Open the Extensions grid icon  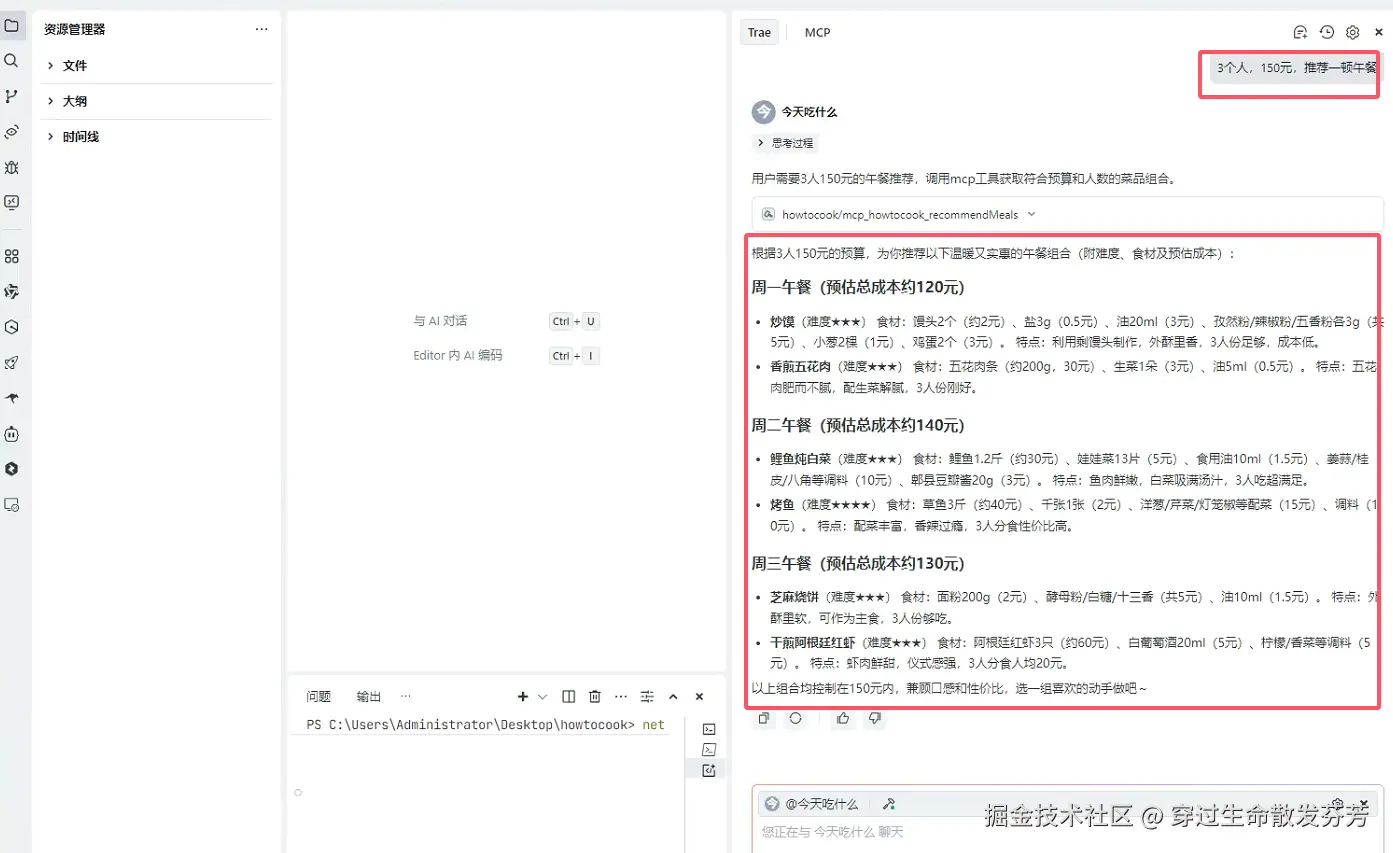(12, 256)
